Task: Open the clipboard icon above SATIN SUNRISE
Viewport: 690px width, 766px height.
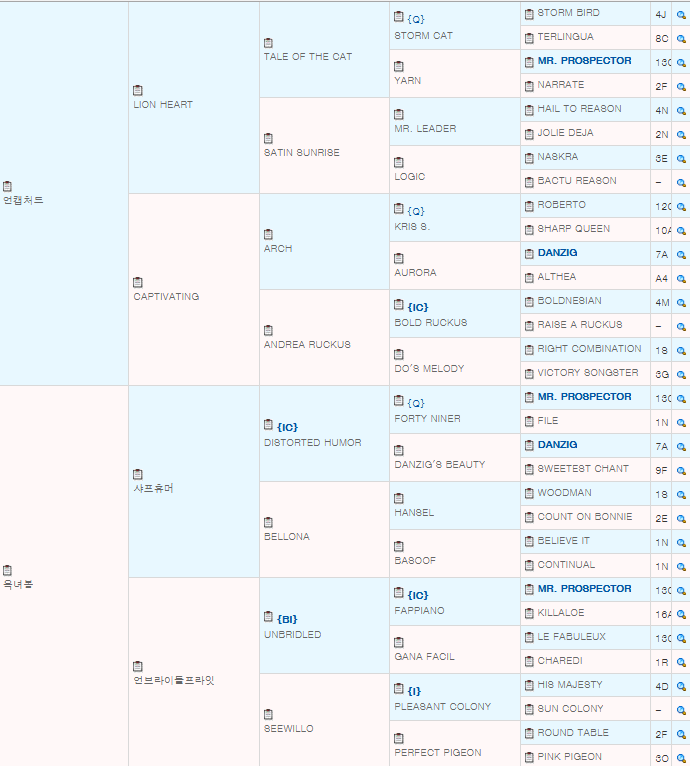Action: 268,139
